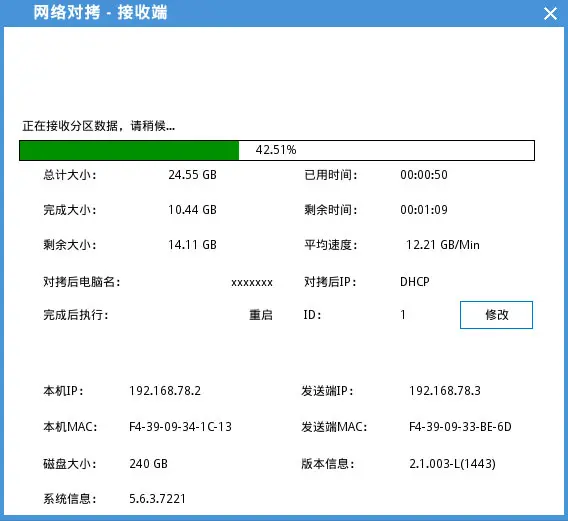Click the 磁盘大小 label

[x=70, y=464]
